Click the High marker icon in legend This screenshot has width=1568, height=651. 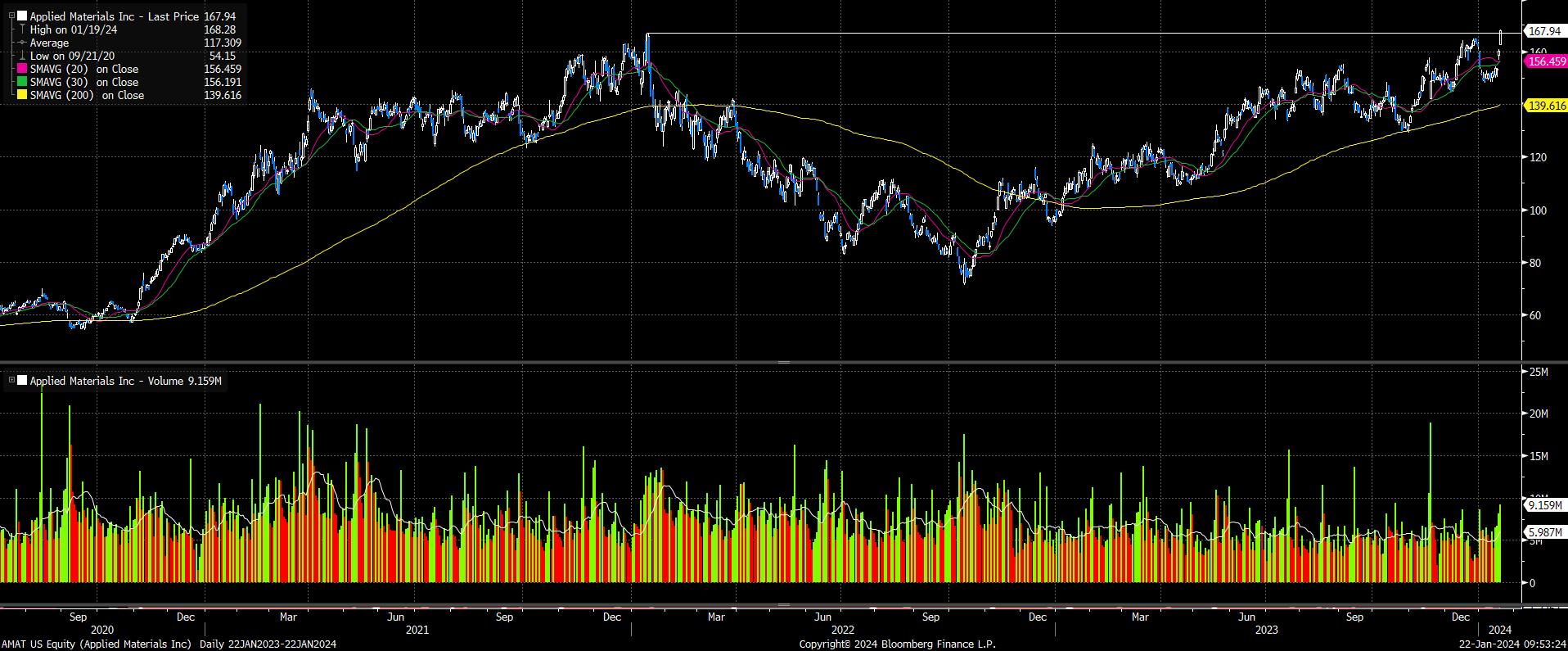(x=22, y=29)
